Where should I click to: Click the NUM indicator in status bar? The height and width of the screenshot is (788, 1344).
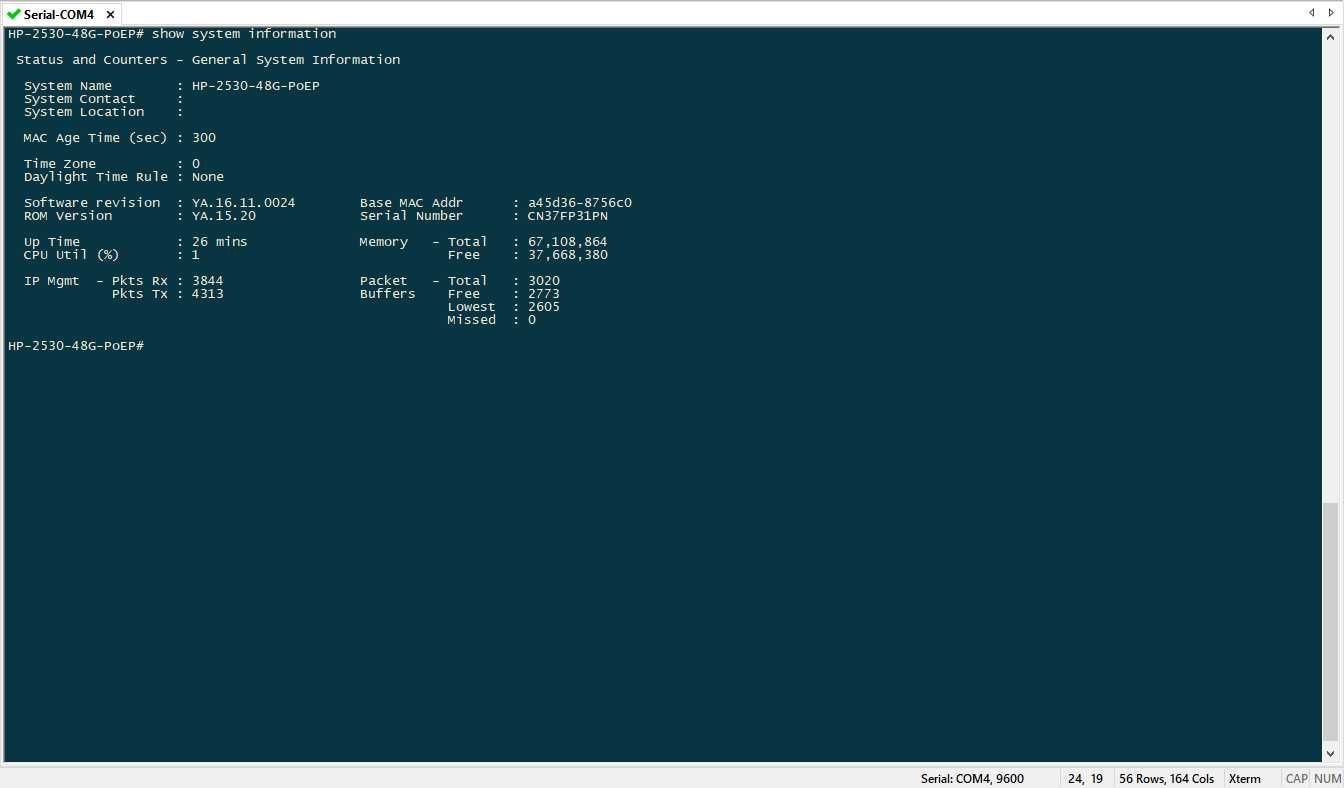click(1327, 778)
